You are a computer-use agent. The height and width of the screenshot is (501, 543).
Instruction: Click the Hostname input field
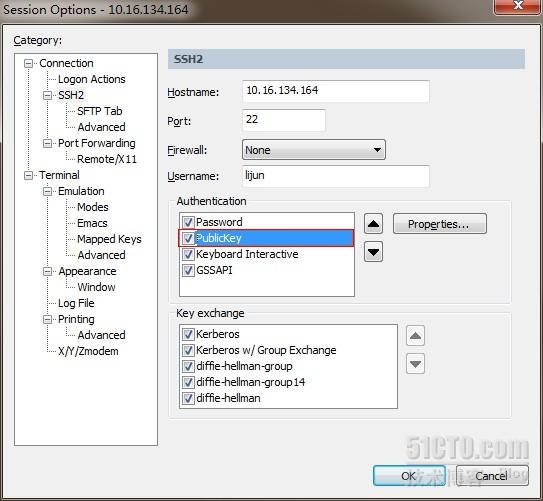click(x=336, y=91)
